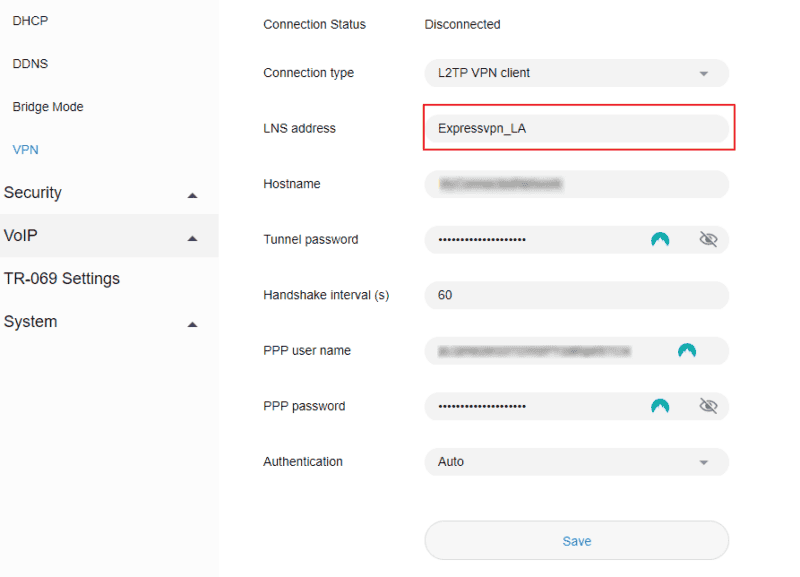The width and height of the screenshot is (800, 577).
Task: Select the VPN menu item
Action: coord(26,149)
